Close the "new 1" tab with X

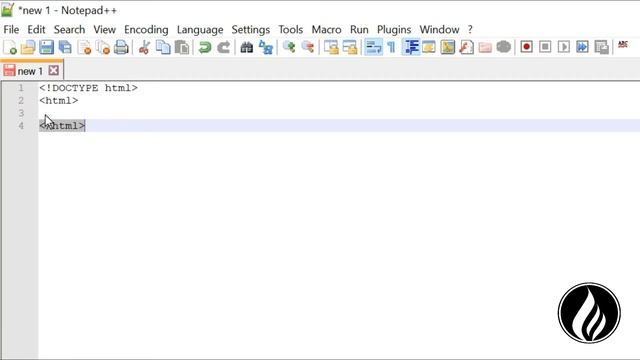tap(53, 71)
